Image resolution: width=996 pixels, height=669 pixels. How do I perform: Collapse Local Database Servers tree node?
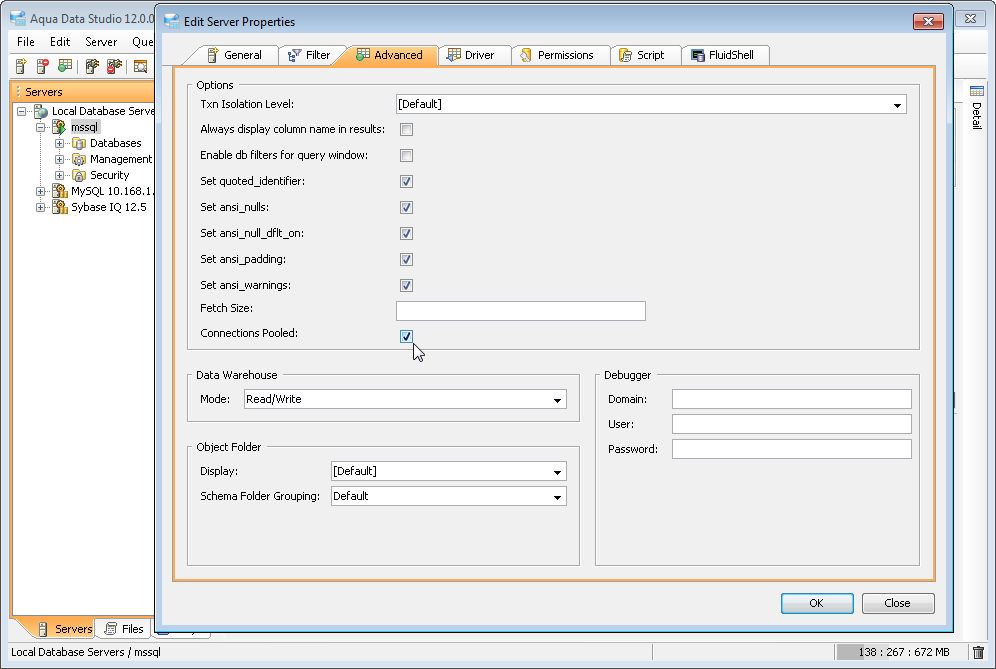22,111
